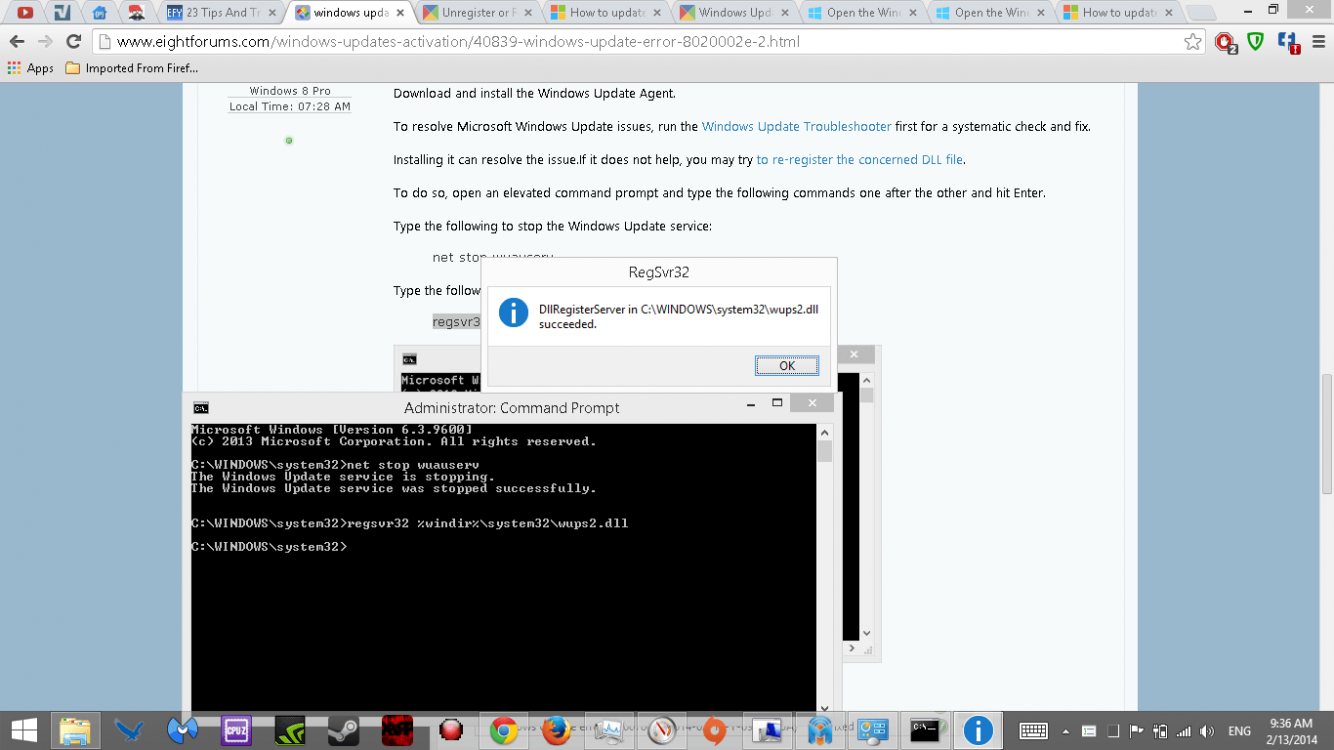The width and height of the screenshot is (1334, 750).
Task: Open Malwarebytes from the taskbar
Action: click(x=182, y=731)
